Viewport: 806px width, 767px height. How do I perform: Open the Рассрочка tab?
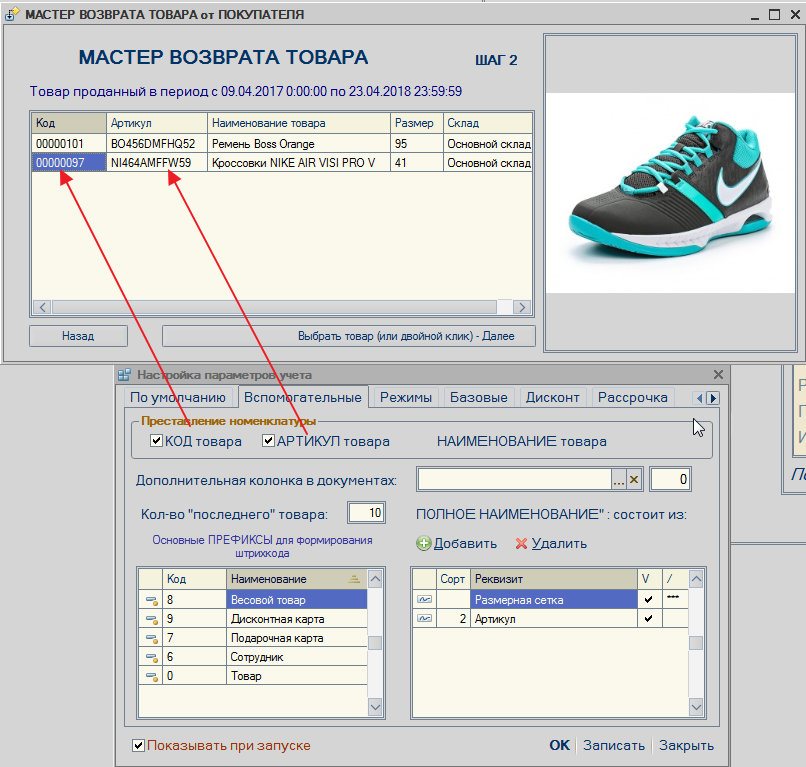633,397
